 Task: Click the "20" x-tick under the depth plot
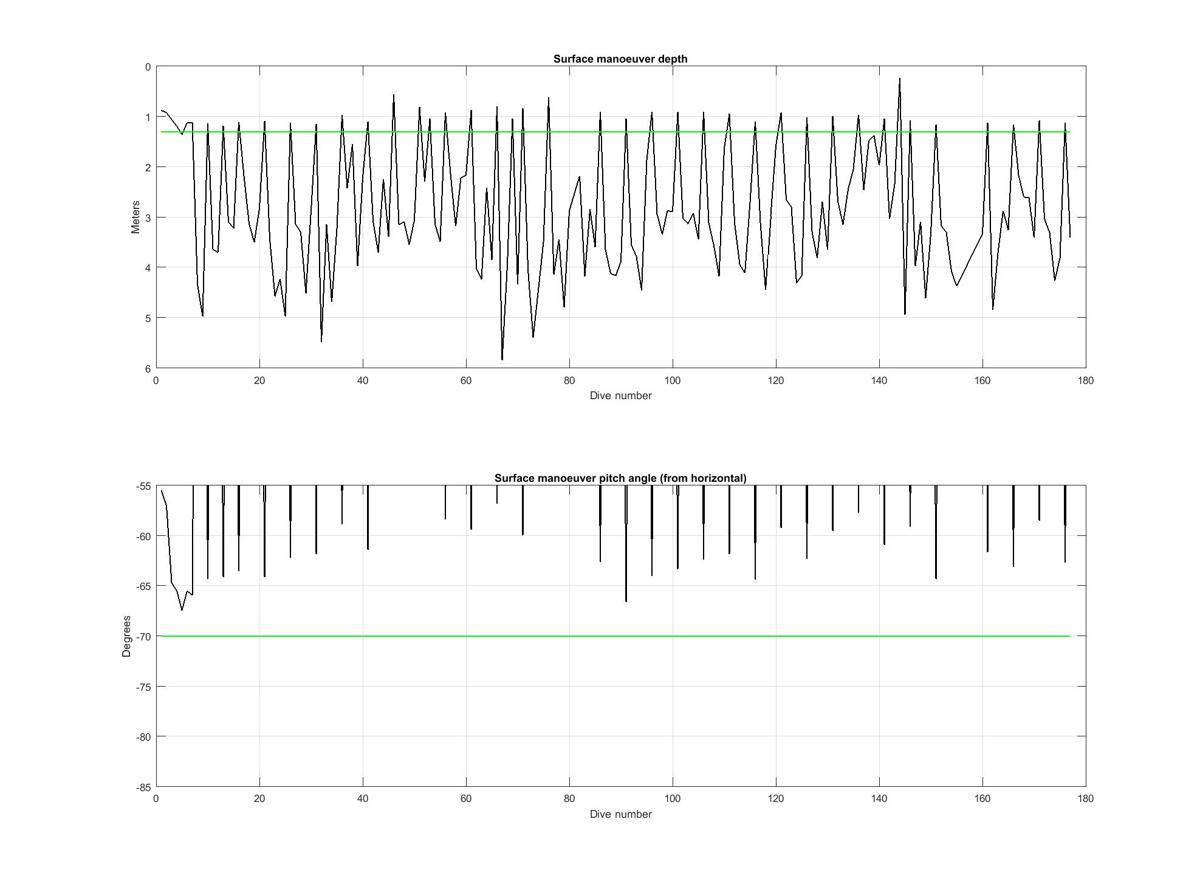[x=259, y=380]
